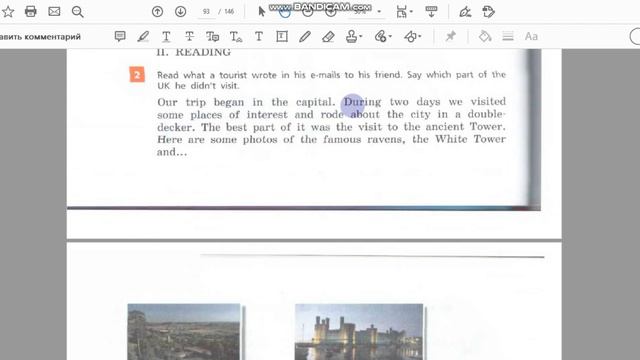This screenshot has height=360, width=640.
Task: Click the line 'decker. The best part'
Action: click(x=331, y=127)
